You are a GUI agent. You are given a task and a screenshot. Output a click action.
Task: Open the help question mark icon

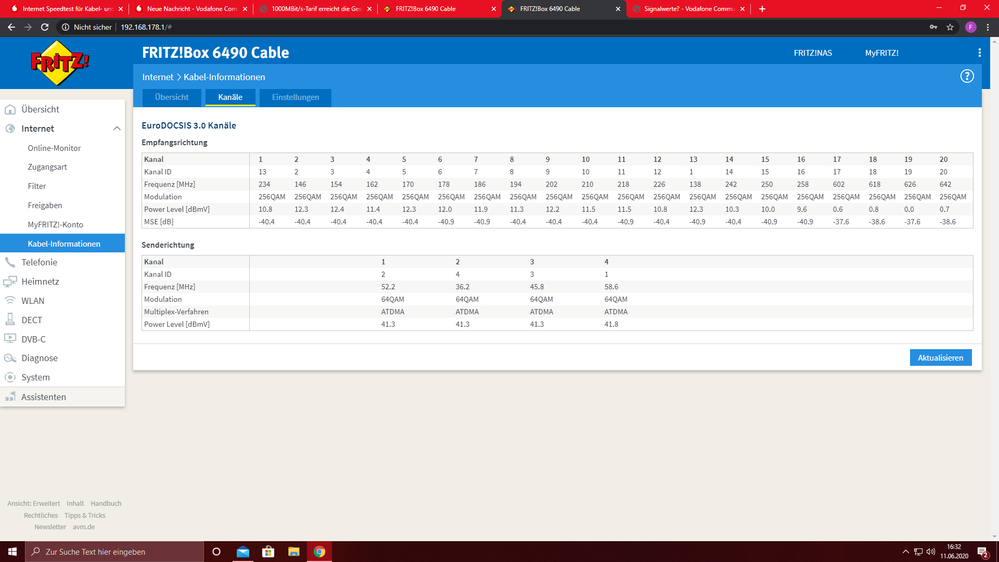pyautogui.click(x=967, y=76)
